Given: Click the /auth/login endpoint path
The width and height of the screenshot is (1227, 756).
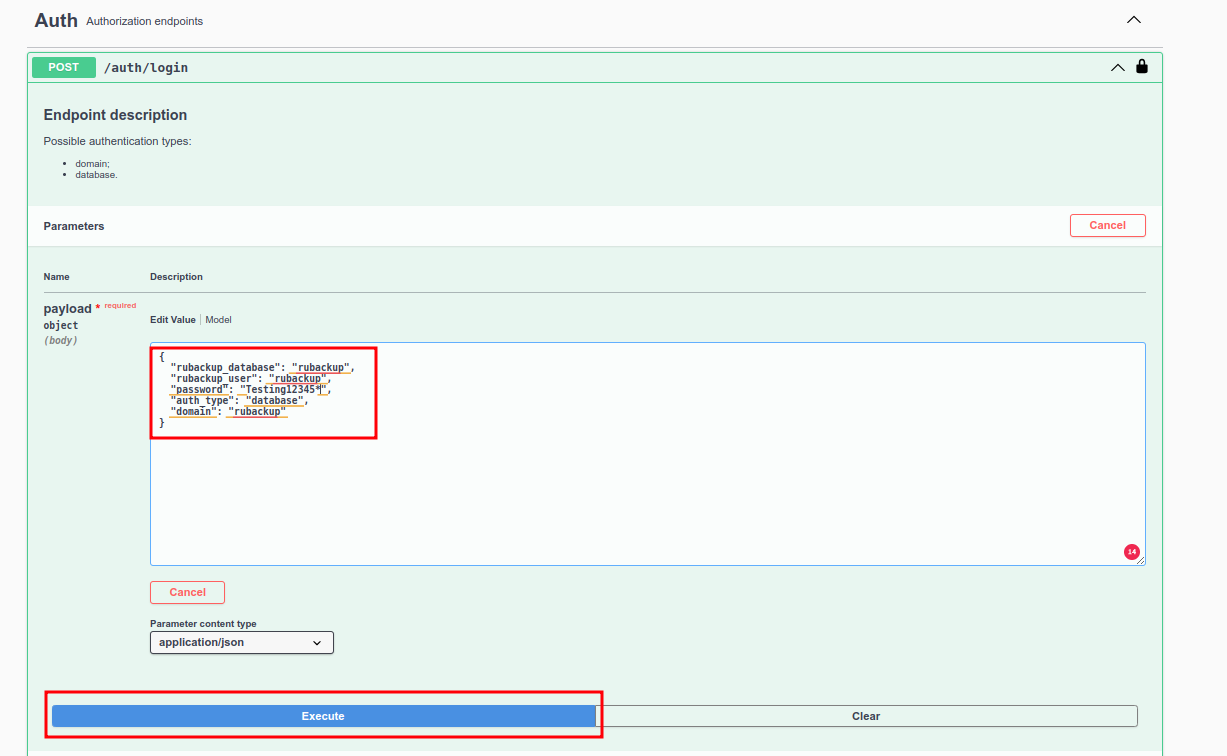Looking at the screenshot, I should 146,68.
